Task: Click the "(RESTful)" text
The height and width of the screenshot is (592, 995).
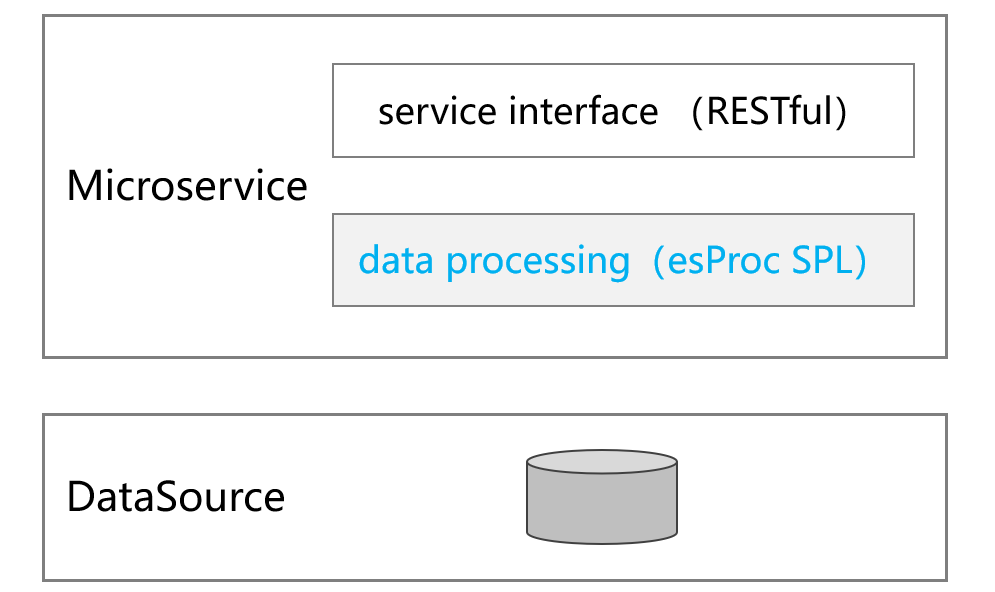Action: tap(769, 111)
